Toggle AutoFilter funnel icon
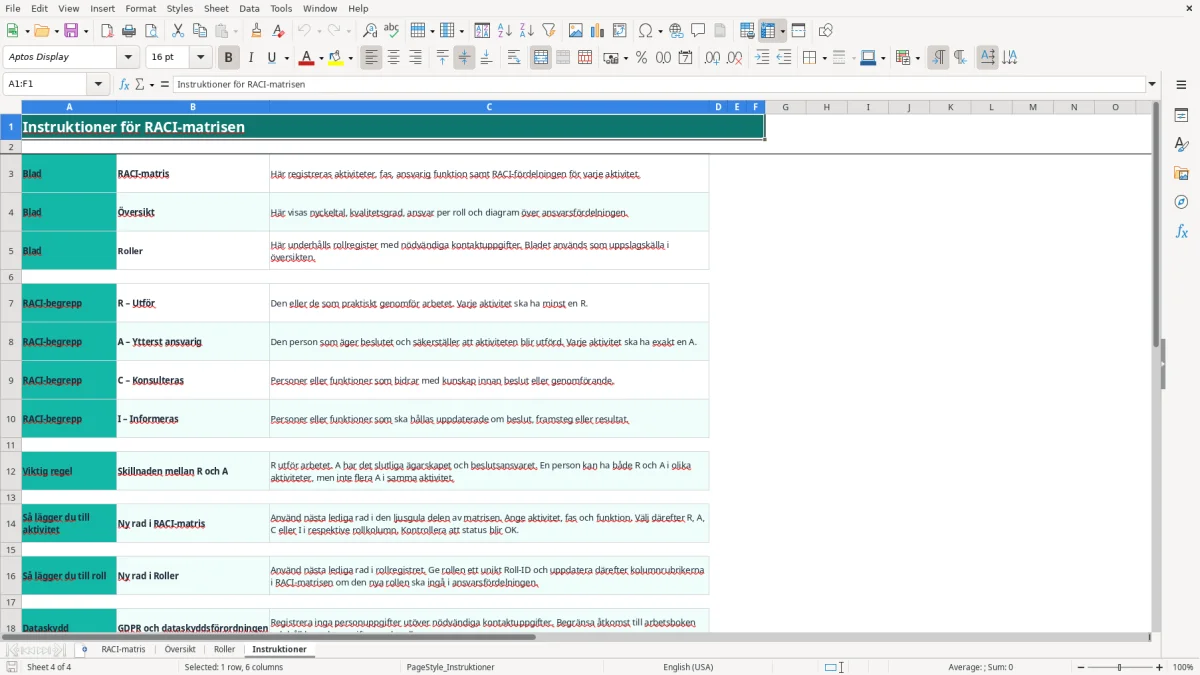The width and height of the screenshot is (1200, 675). tap(548, 31)
